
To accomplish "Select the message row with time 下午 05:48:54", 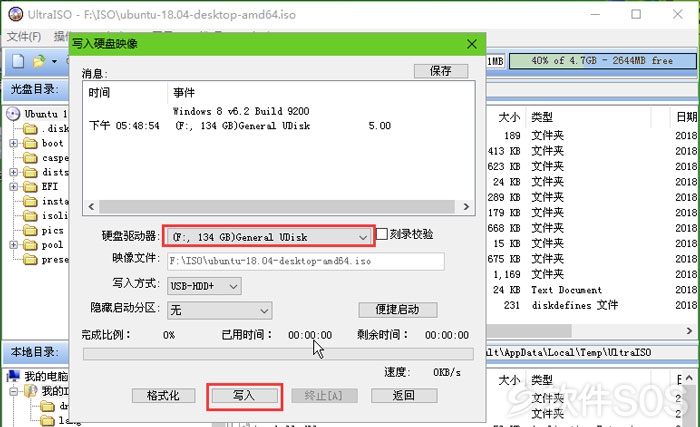I will pyautogui.click(x=240, y=126).
